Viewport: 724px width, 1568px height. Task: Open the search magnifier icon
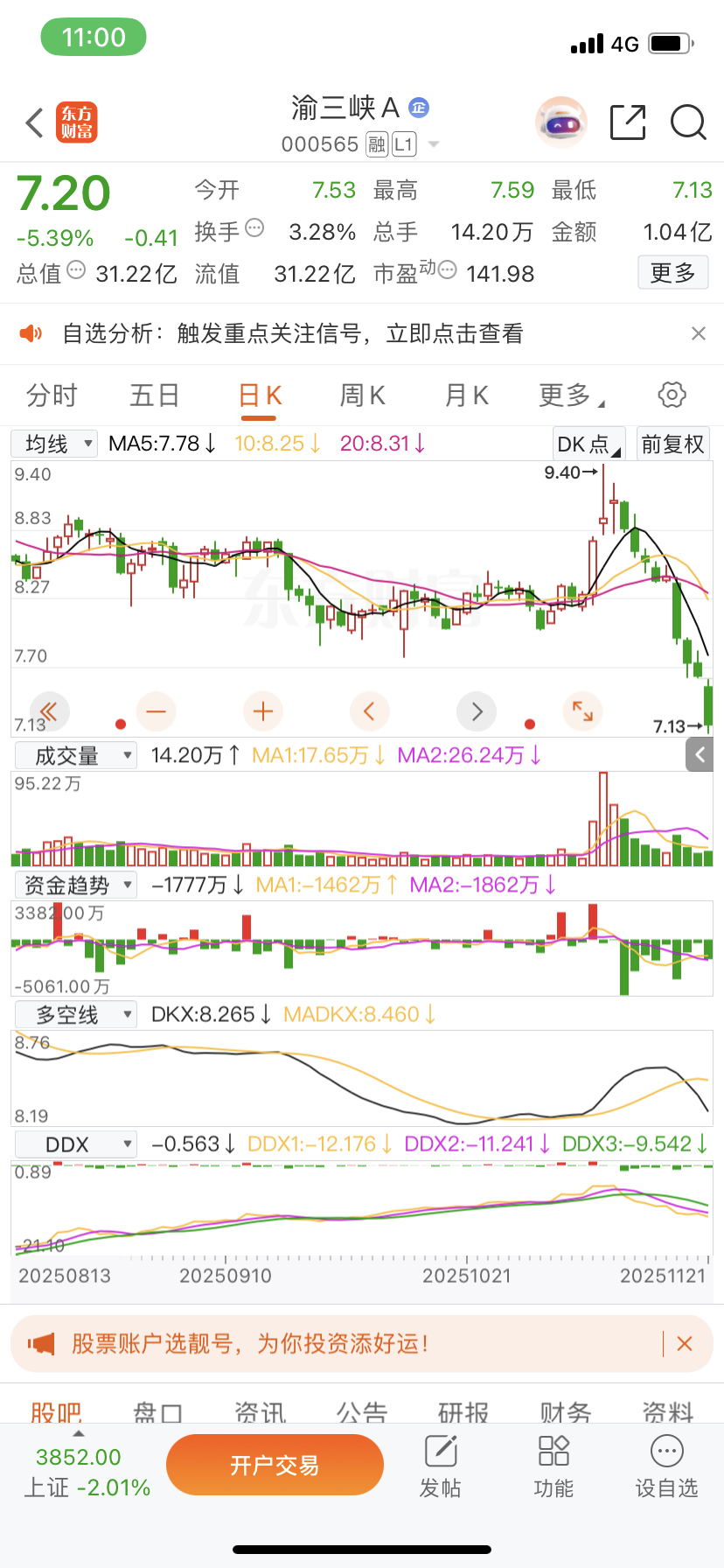[x=688, y=122]
